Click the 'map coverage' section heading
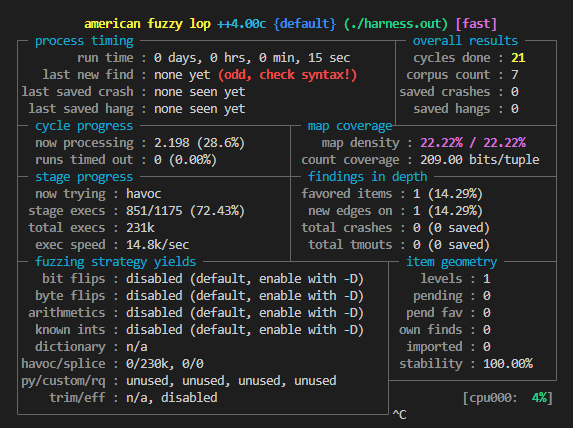 pos(350,126)
